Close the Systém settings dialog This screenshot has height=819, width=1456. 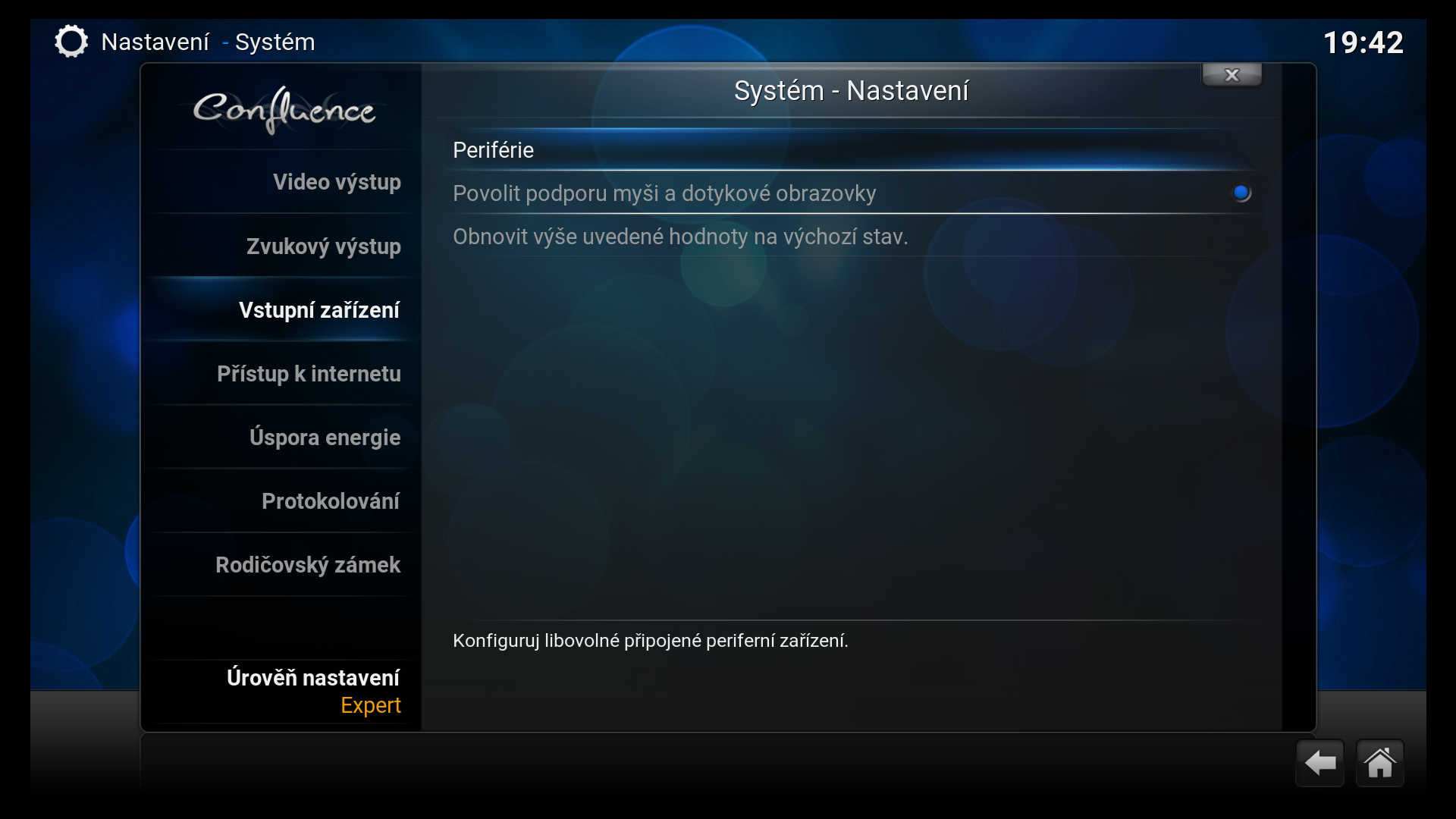point(1232,75)
